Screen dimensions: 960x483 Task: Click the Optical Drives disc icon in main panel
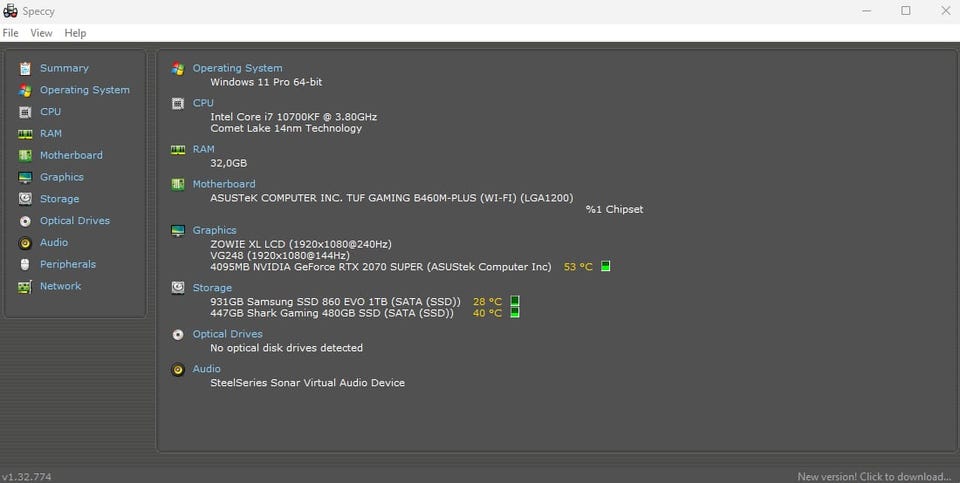tap(178, 334)
